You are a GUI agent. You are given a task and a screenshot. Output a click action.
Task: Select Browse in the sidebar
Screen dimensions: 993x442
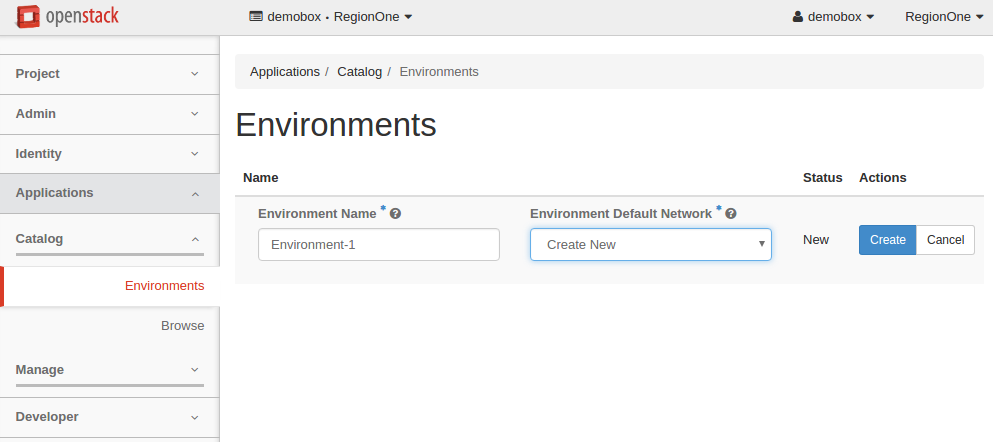pos(182,326)
